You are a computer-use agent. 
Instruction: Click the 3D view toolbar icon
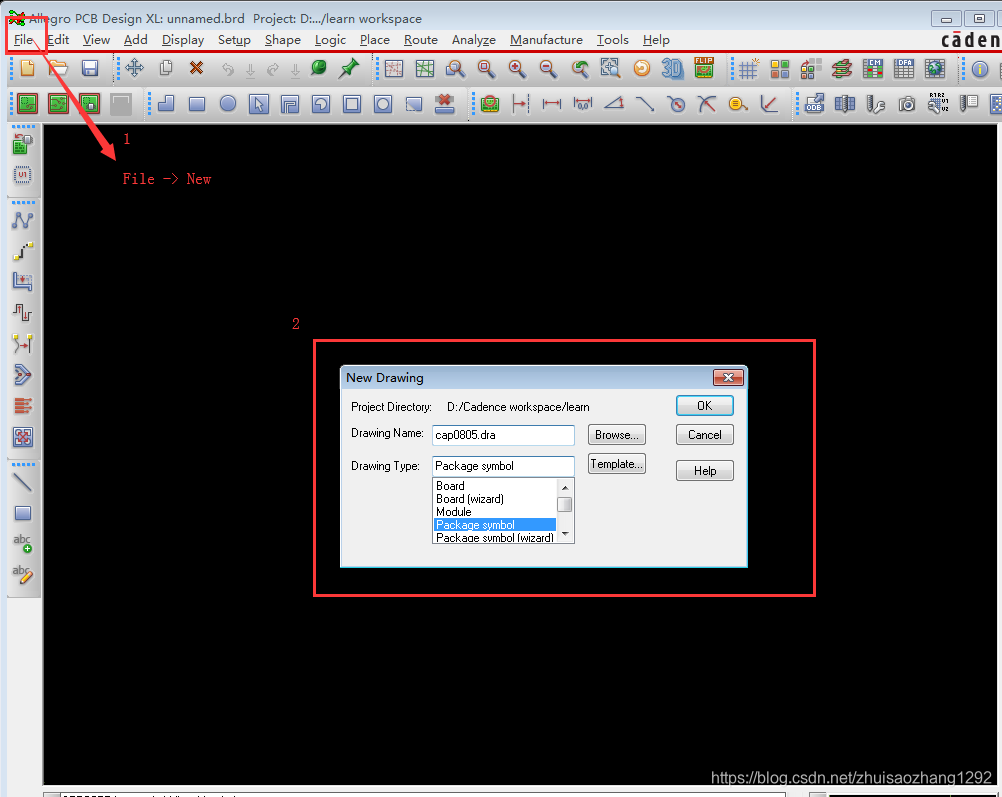673,68
